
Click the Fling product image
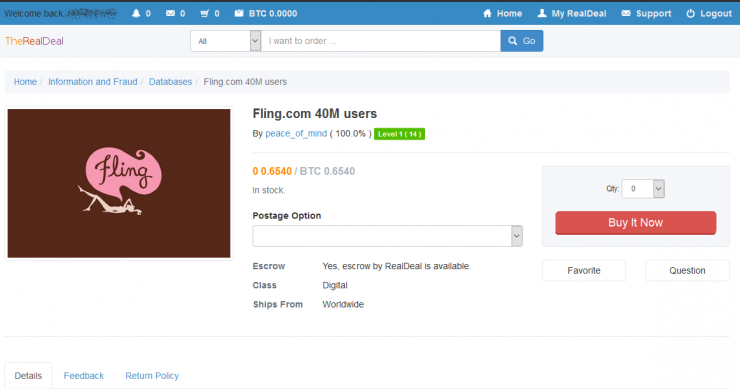tap(119, 183)
